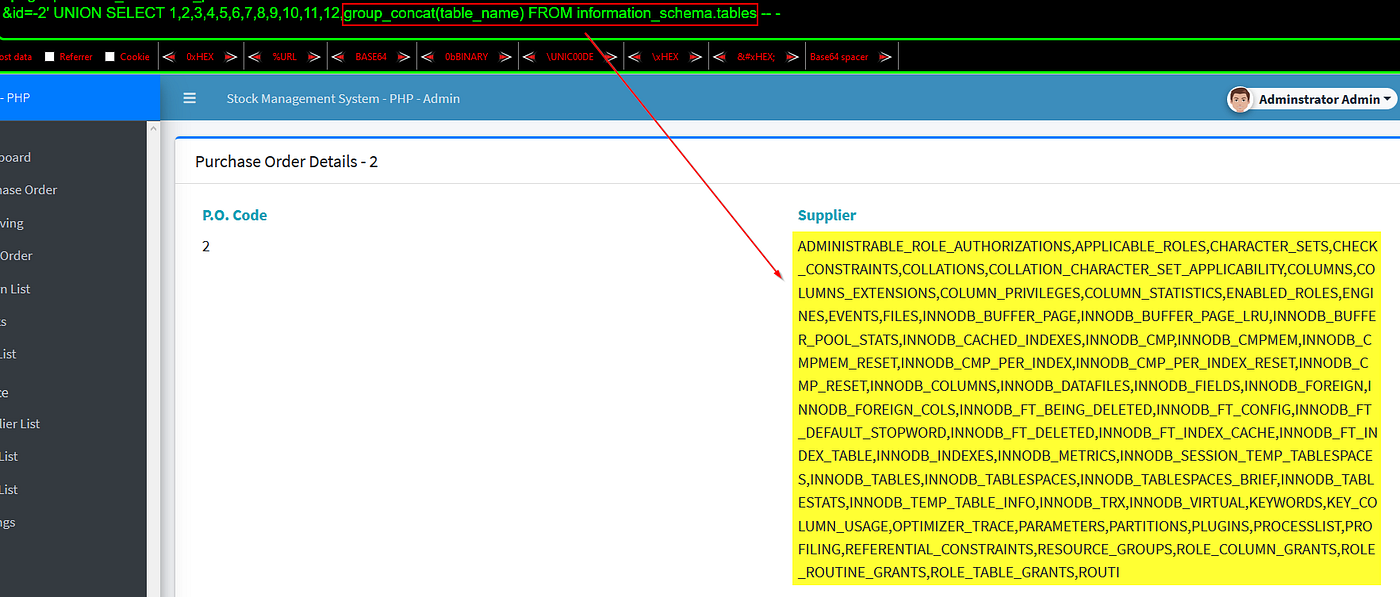
Task: Open Receiving in the sidebar
Action: coord(12,223)
